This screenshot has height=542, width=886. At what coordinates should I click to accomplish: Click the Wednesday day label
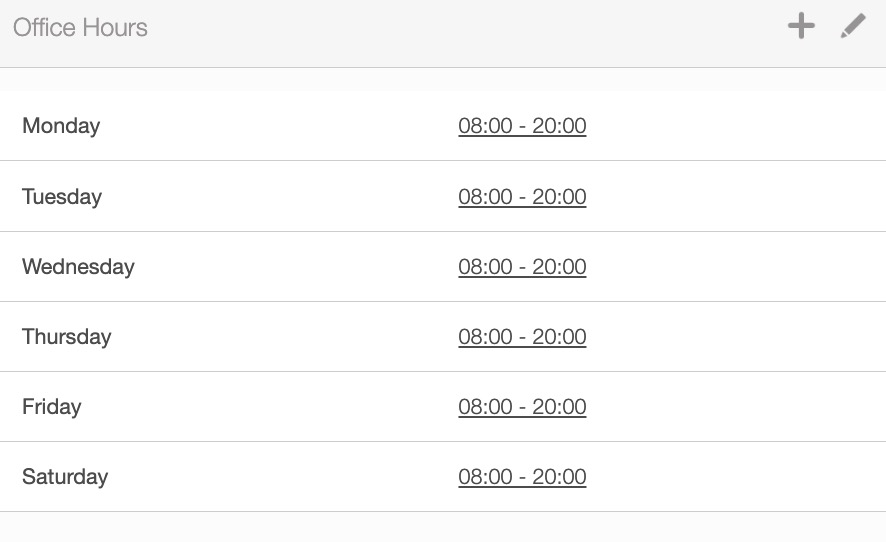tap(78, 267)
